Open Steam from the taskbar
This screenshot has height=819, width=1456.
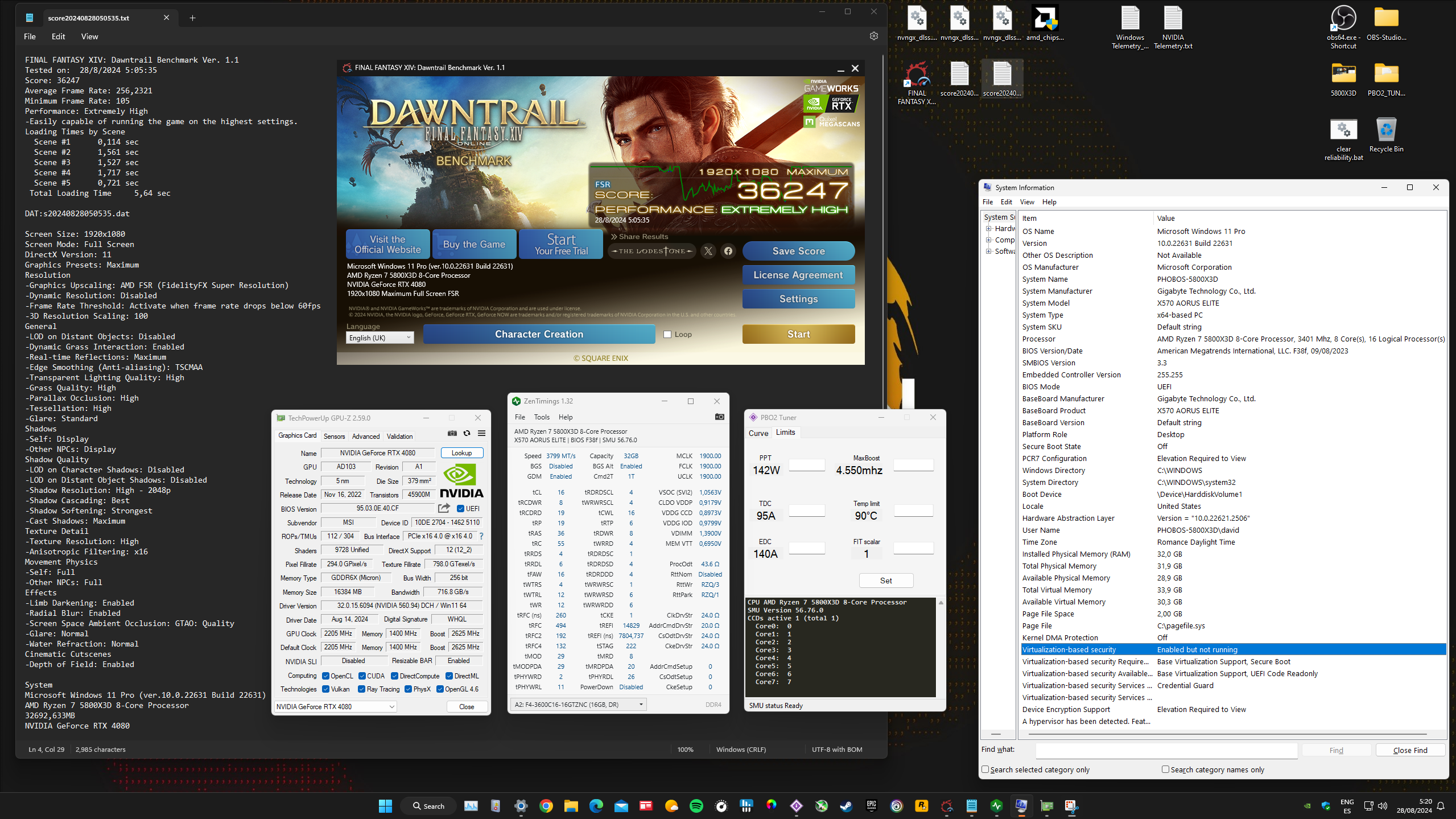pos(846,806)
